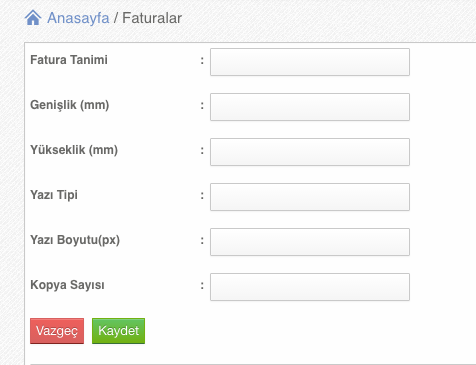The width and height of the screenshot is (476, 365).
Task: Click the colon beside Kopya Sayısı
Action: 202,285
